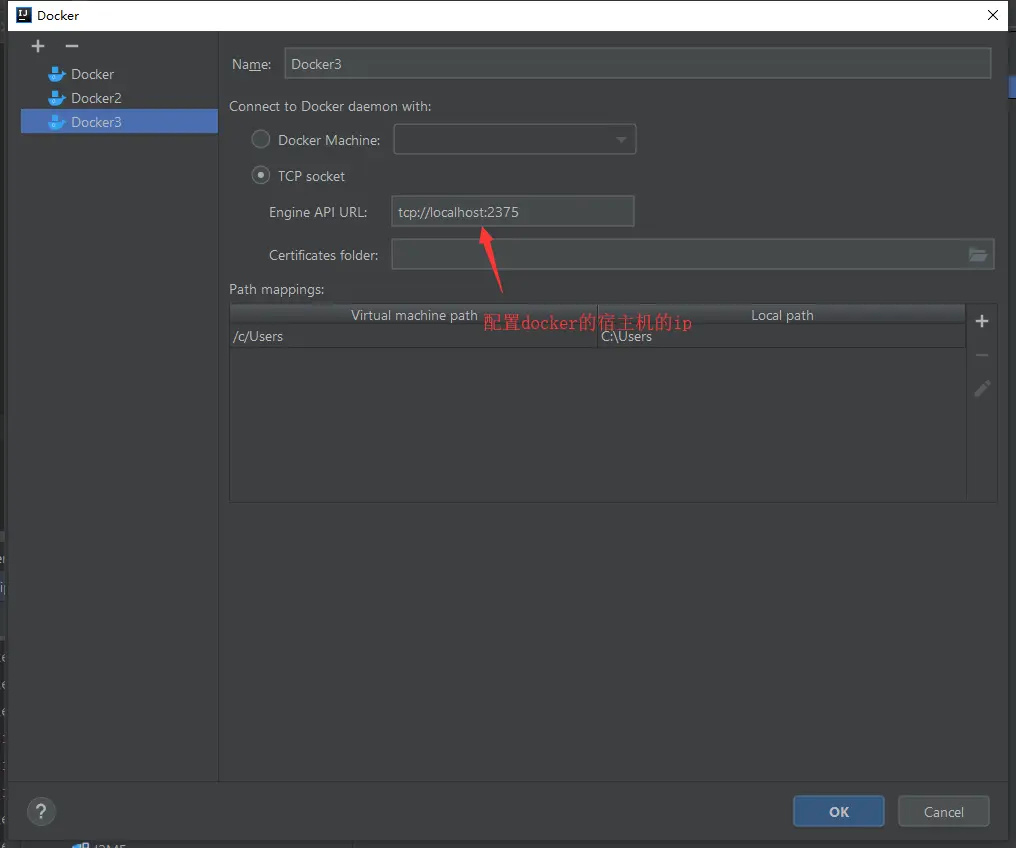This screenshot has height=848, width=1016.
Task: Choose the TCP socket radio option
Action: (260, 176)
